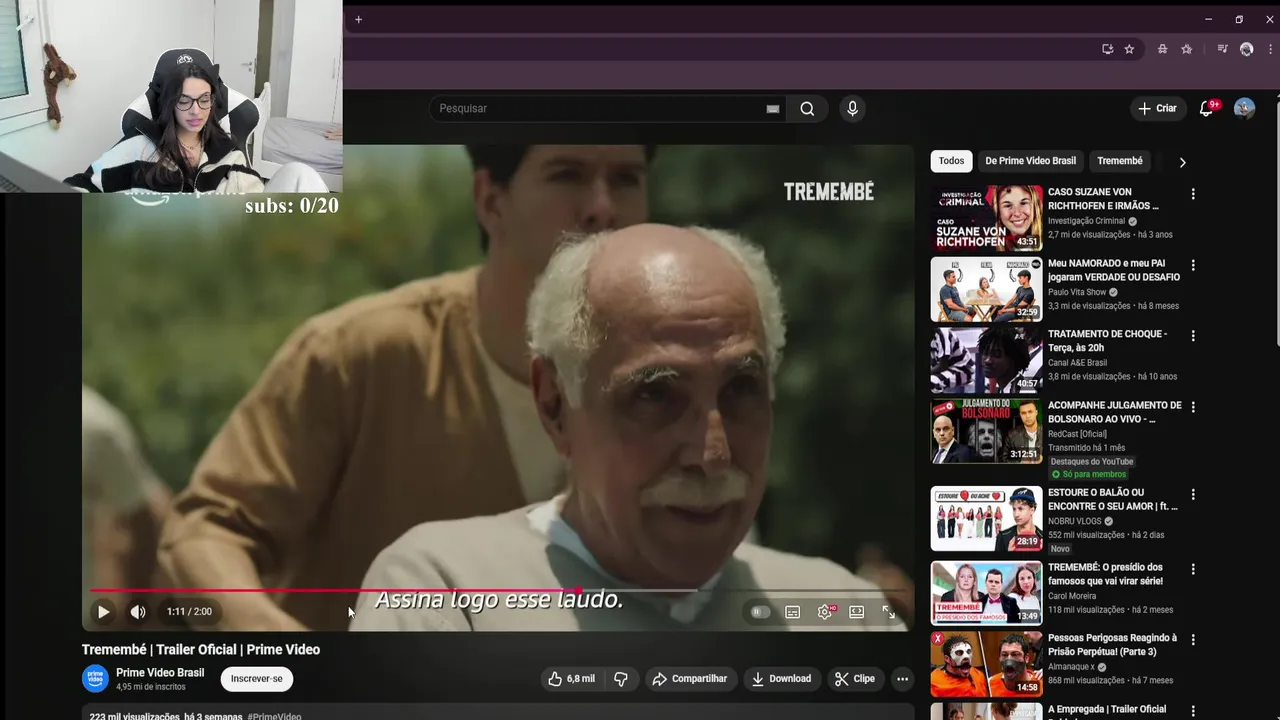1280x720 pixels.
Task: Select the 'Tremembé' filter chip
Action: click(1119, 161)
